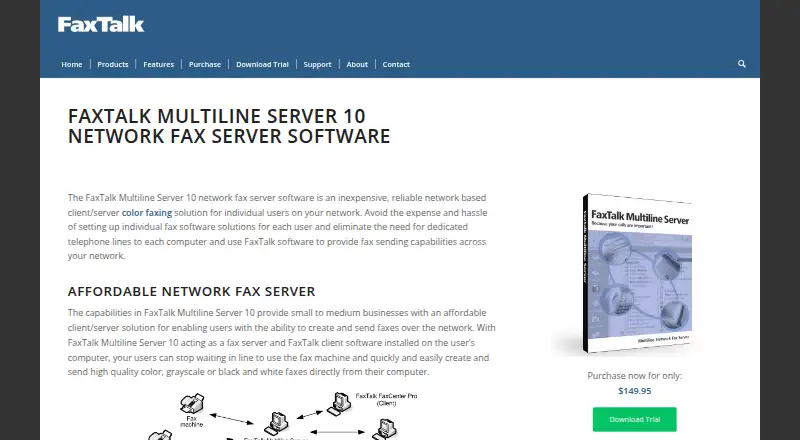Click the green Download Trial button
The width and height of the screenshot is (800, 440).
pyautogui.click(x=635, y=419)
